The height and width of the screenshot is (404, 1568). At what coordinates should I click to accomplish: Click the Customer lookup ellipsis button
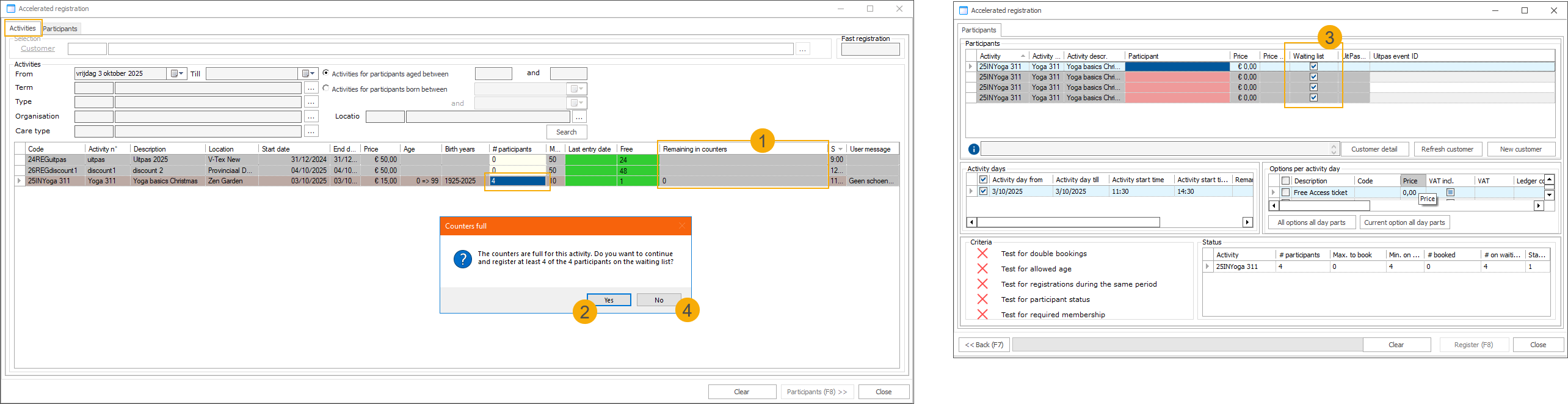[x=803, y=49]
